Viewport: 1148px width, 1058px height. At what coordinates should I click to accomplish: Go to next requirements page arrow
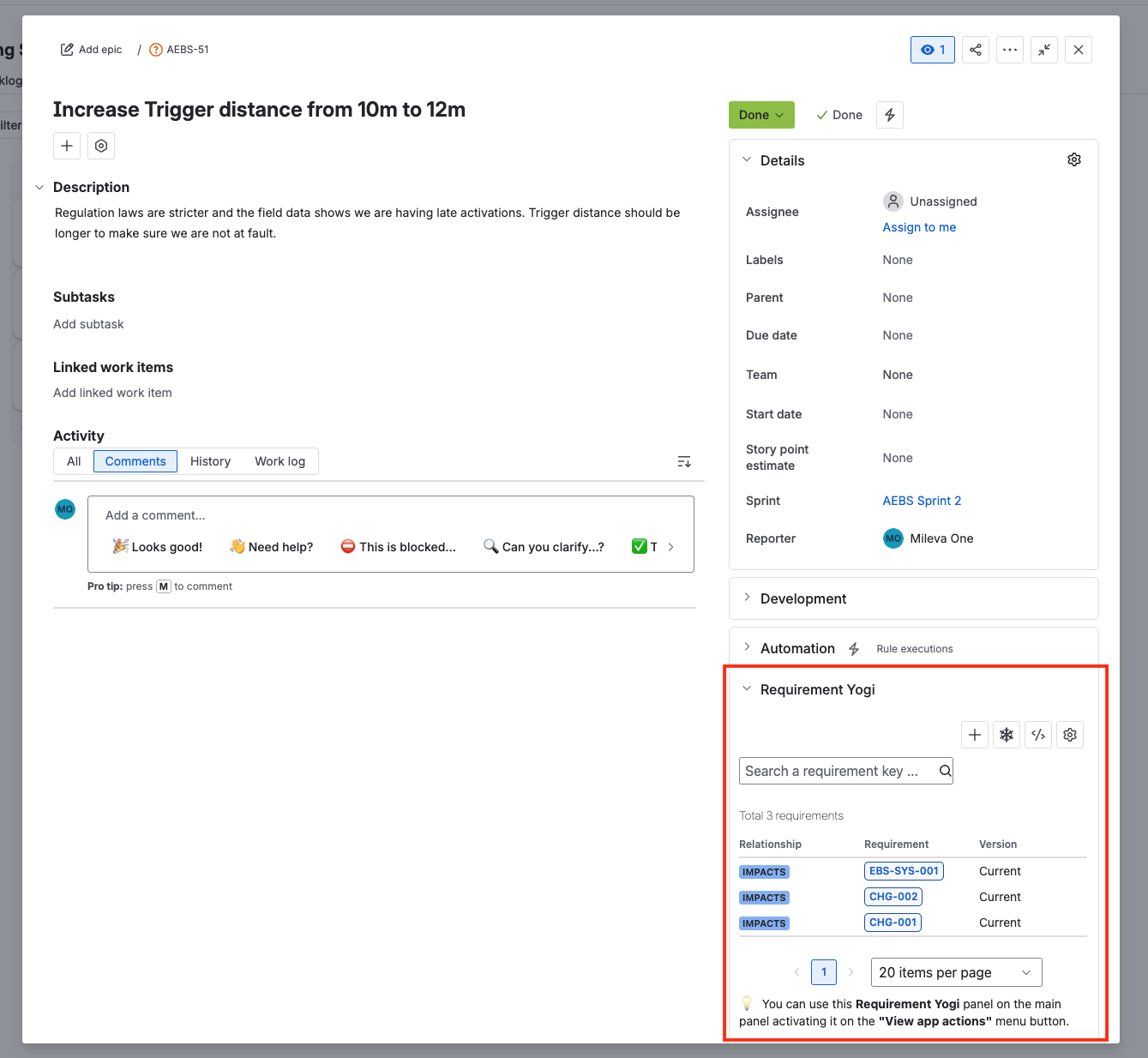click(850, 972)
